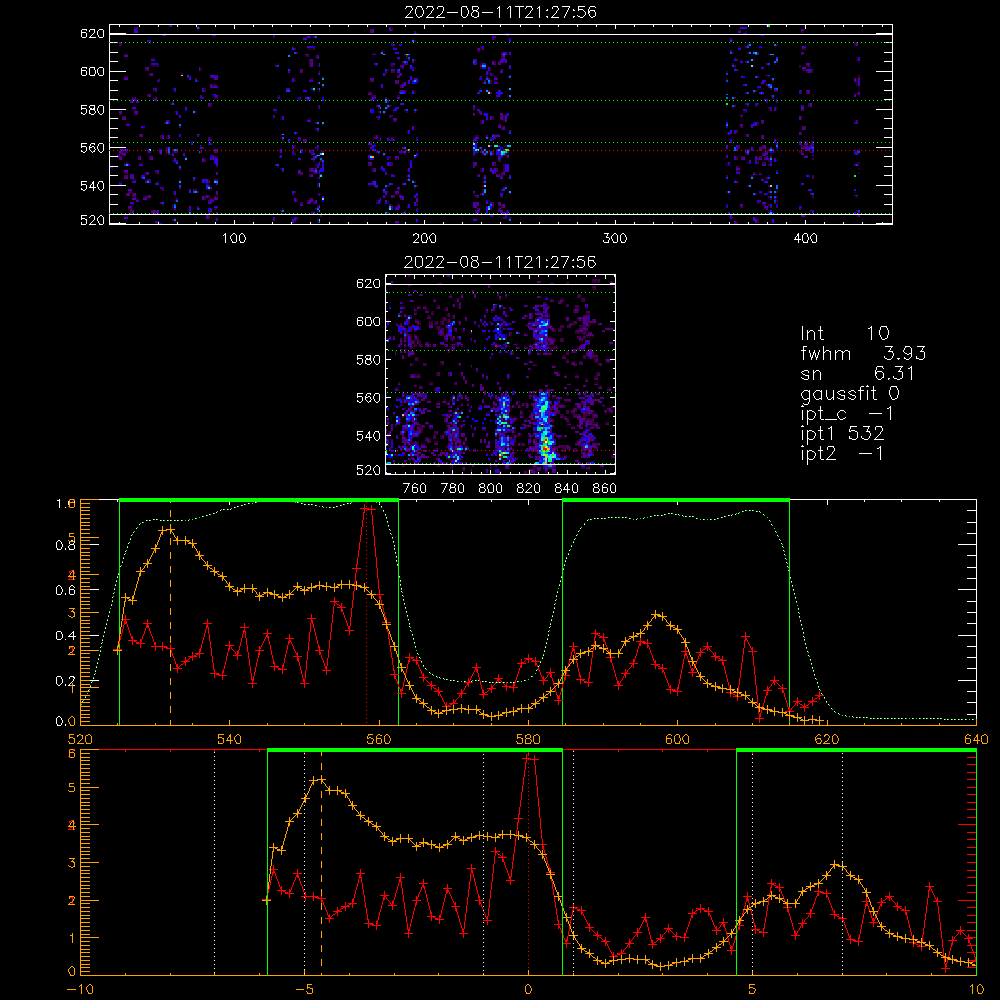Viewport: 1000px width, 1000px height.
Task: Click x-axis label -10 on bottom plot
Action: (x=80, y=989)
